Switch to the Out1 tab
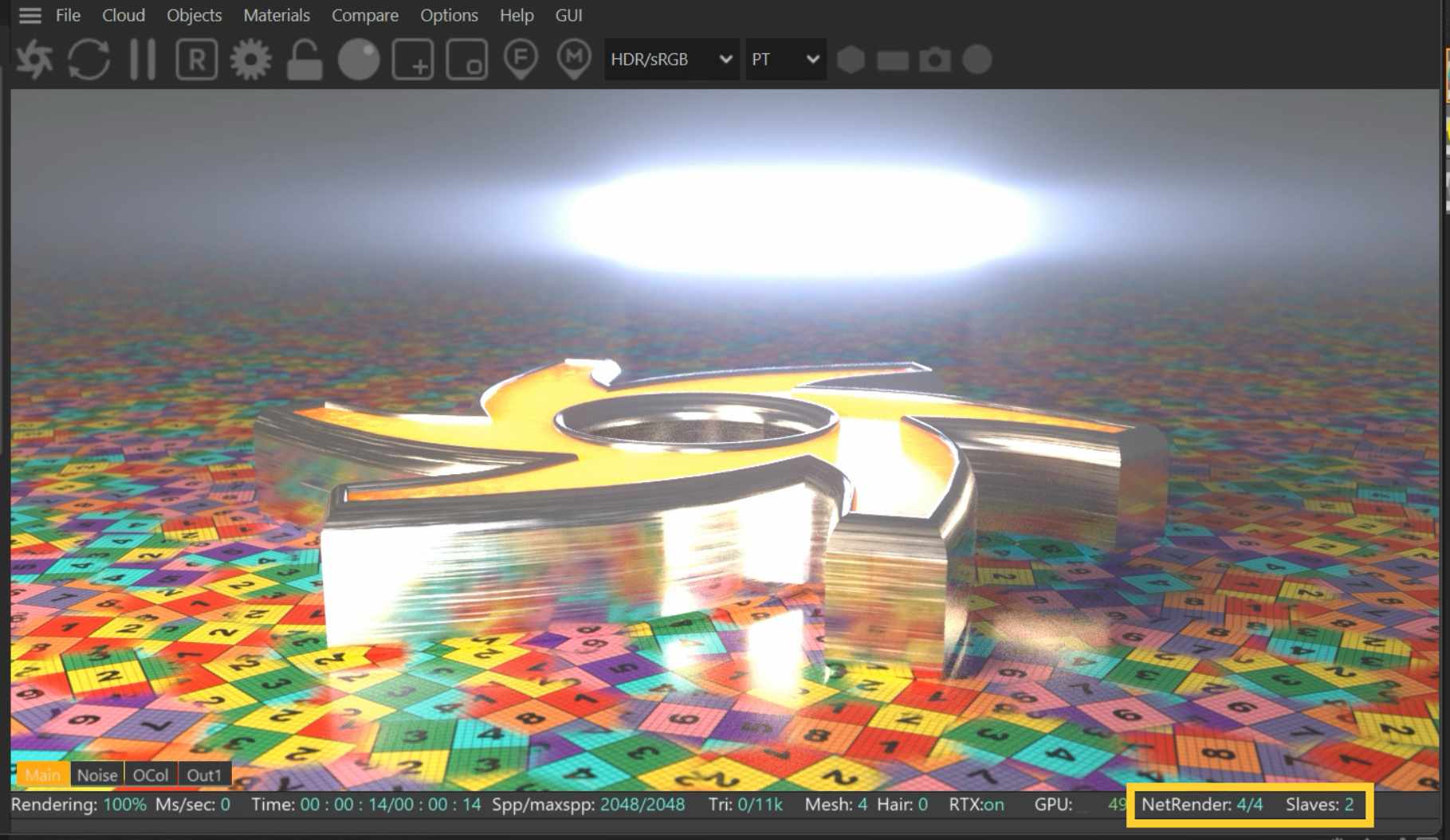Screen dimensions: 1450x840 point(204,775)
